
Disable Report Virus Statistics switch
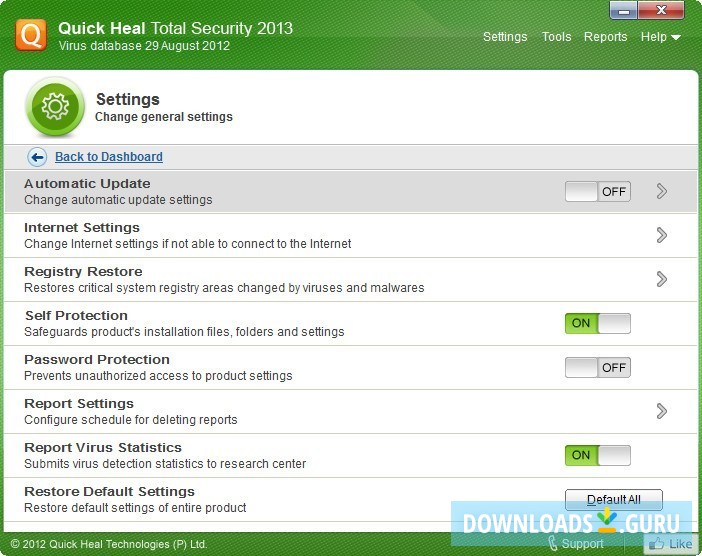pos(598,455)
